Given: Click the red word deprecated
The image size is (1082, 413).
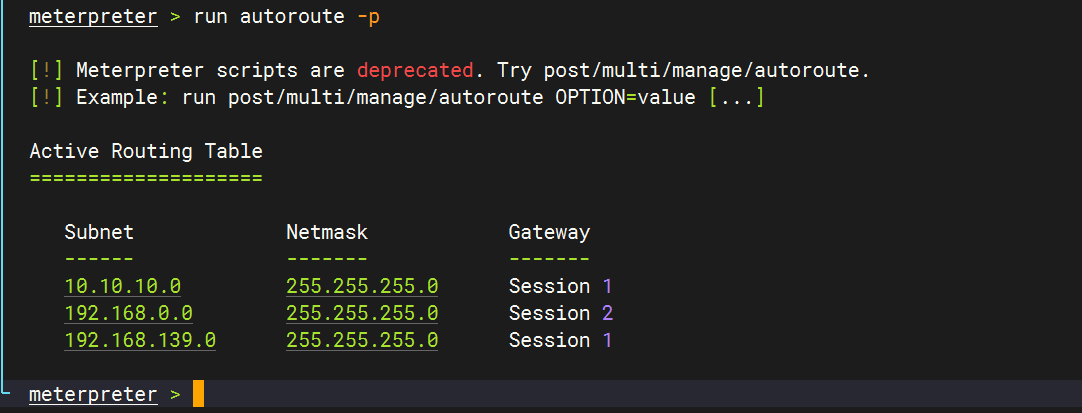Looking at the screenshot, I should [415, 71].
